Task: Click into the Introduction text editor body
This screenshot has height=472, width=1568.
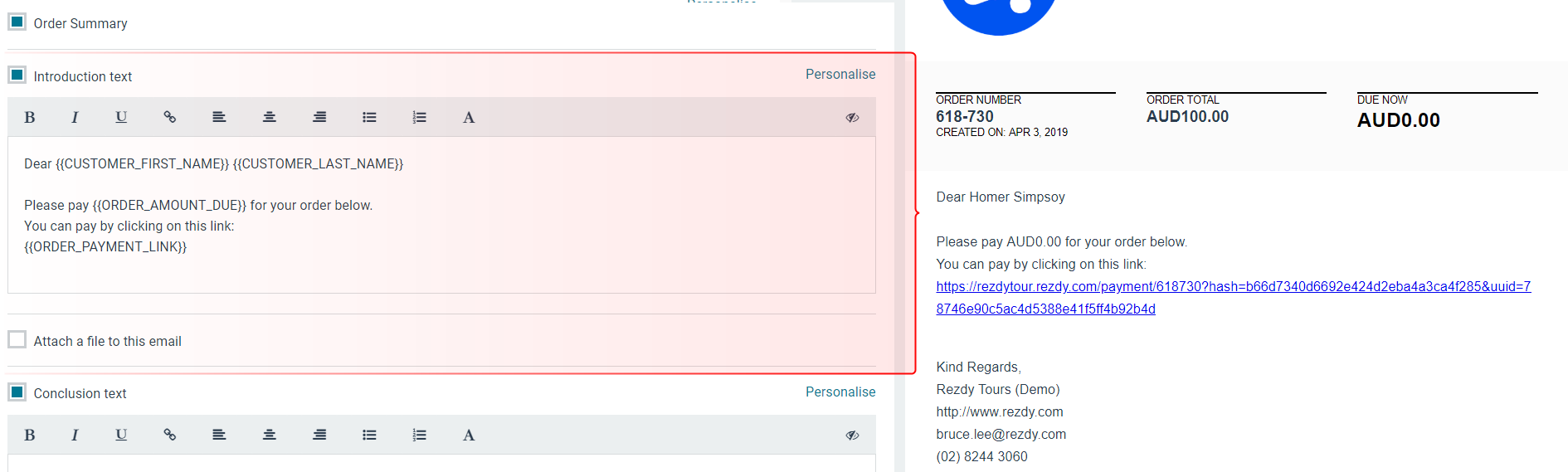Action: click(x=441, y=215)
